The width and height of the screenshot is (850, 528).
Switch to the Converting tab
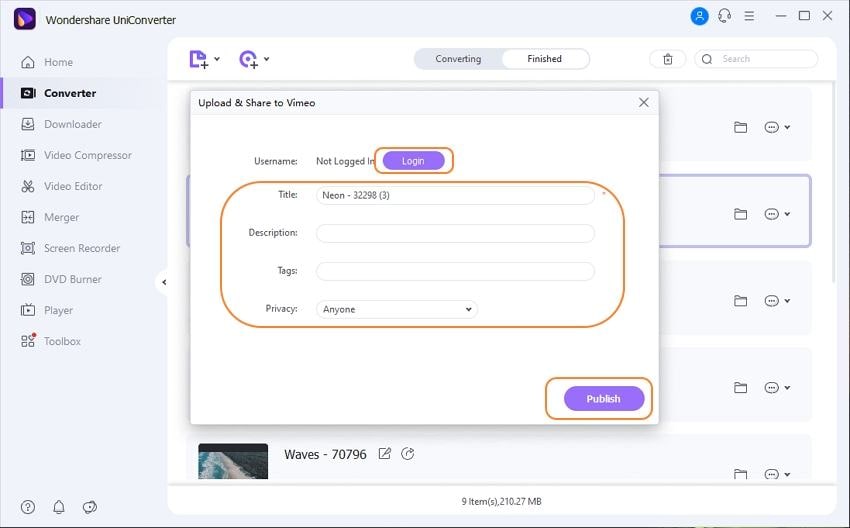(458, 59)
